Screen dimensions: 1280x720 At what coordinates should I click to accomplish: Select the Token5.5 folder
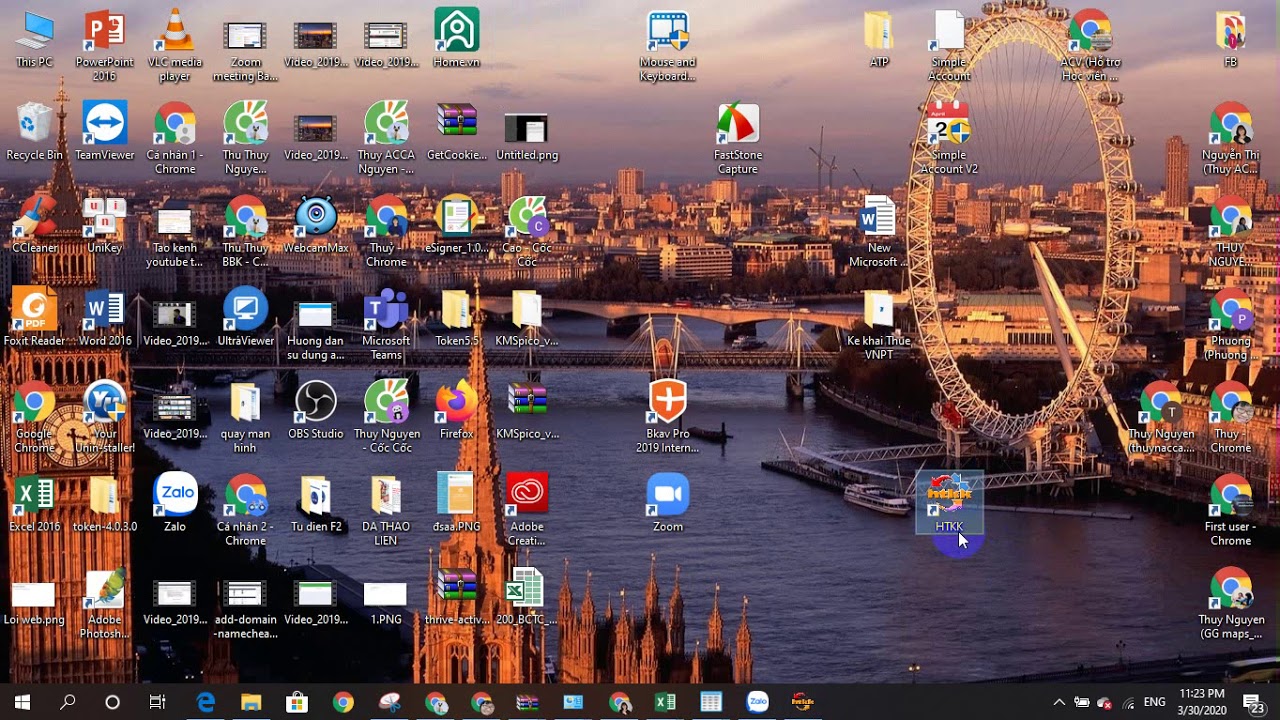(x=456, y=317)
